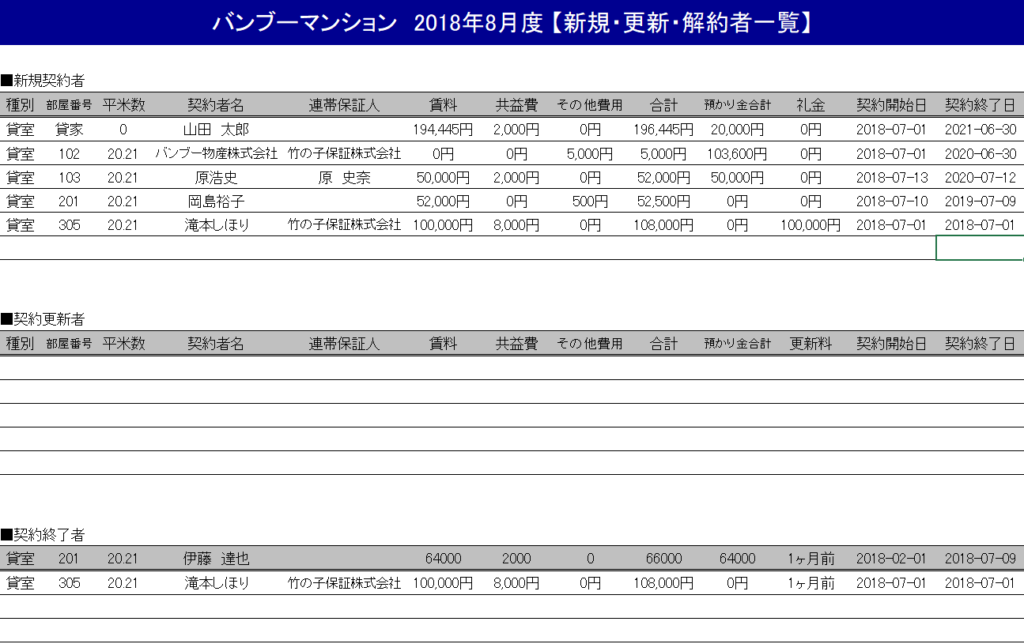Click total cell 196,445円
The width and height of the screenshot is (1024, 644).
pos(664,129)
